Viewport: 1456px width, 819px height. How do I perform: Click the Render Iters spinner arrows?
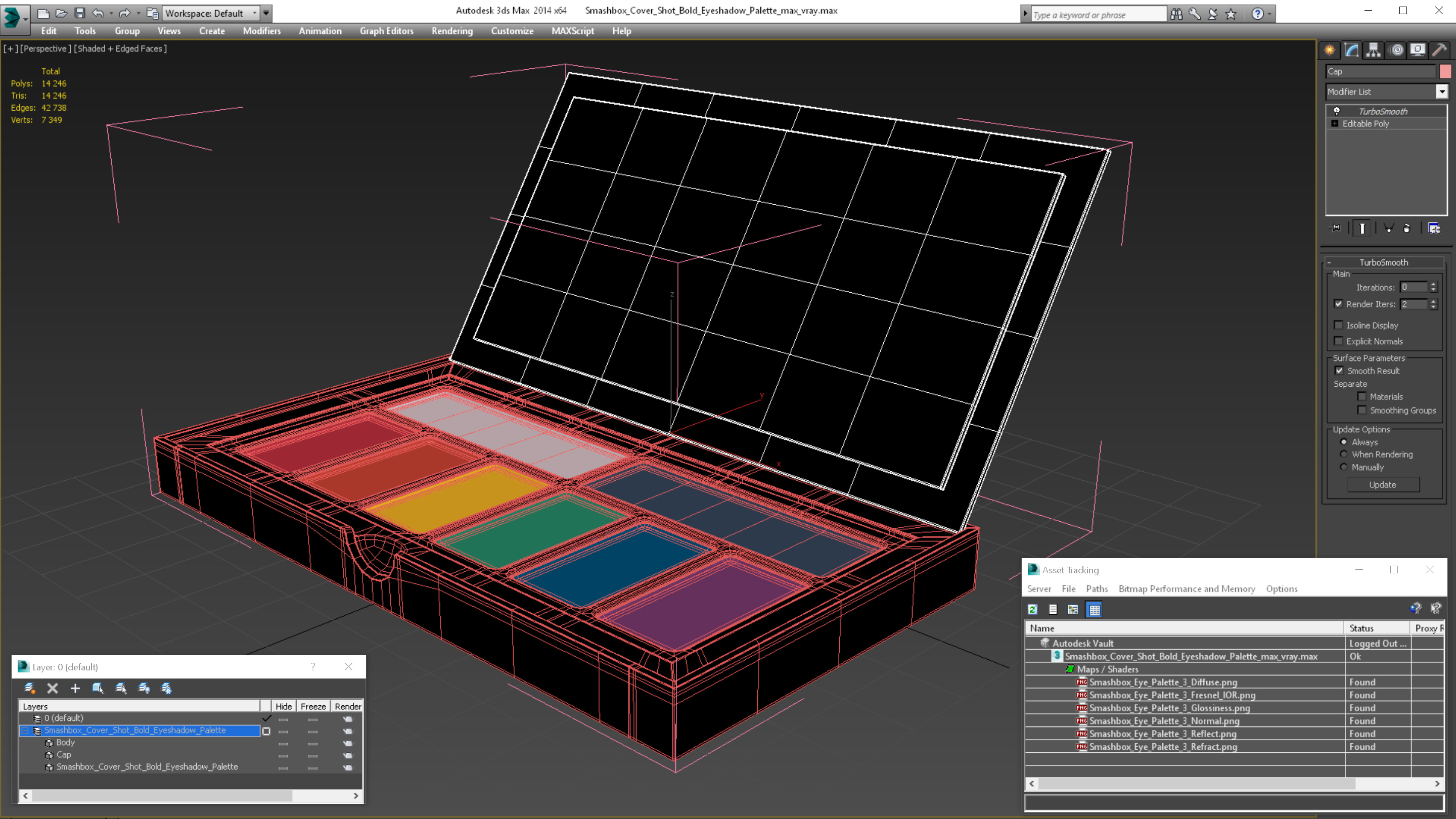(1433, 304)
